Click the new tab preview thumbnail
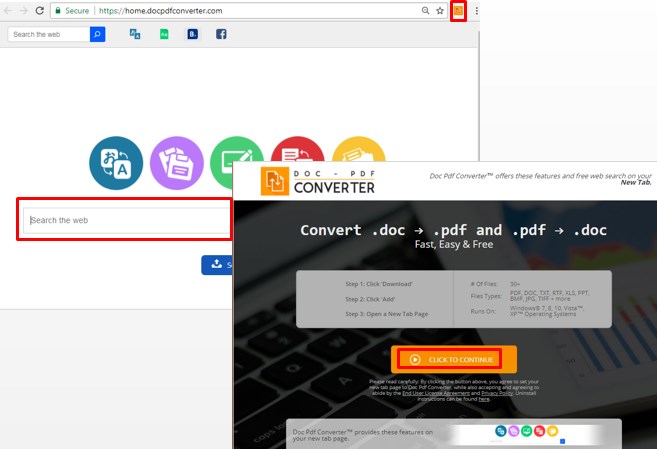657x449 pixels. pyautogui.click(x=527, y=434)
